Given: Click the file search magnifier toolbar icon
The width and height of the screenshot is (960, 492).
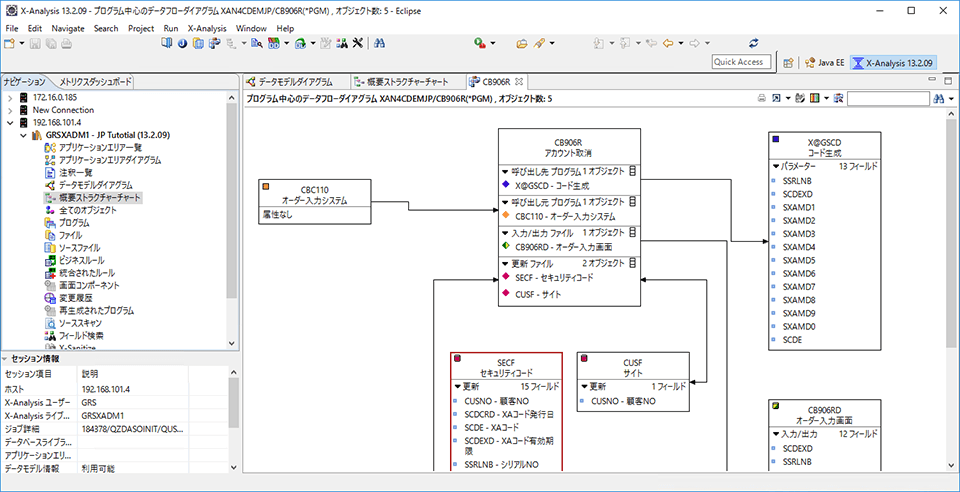Looking at the screenshot, I should pyautogui.click(x=257, y=43).
